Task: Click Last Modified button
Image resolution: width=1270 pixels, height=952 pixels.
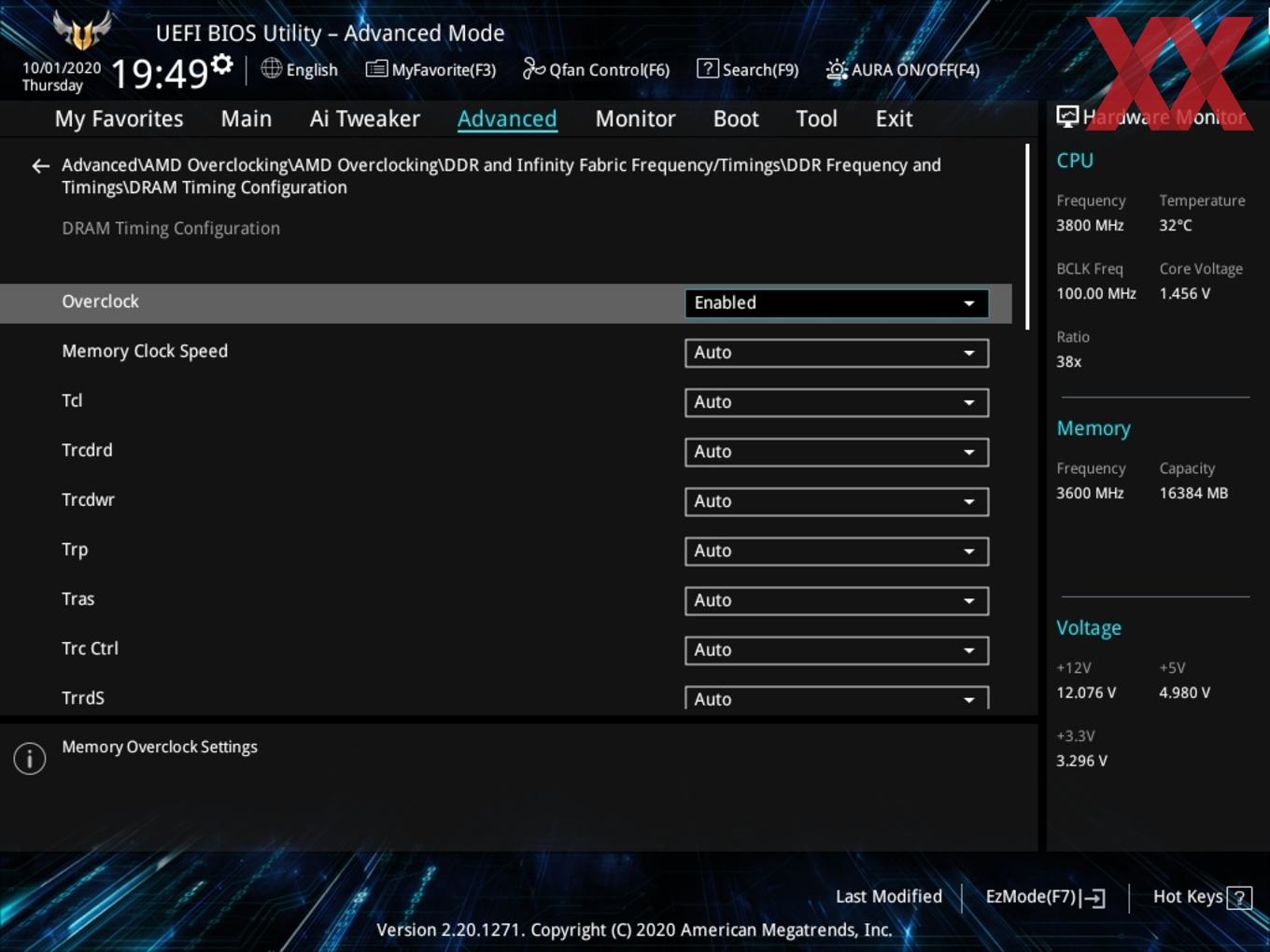Action: tap(889, 897)
